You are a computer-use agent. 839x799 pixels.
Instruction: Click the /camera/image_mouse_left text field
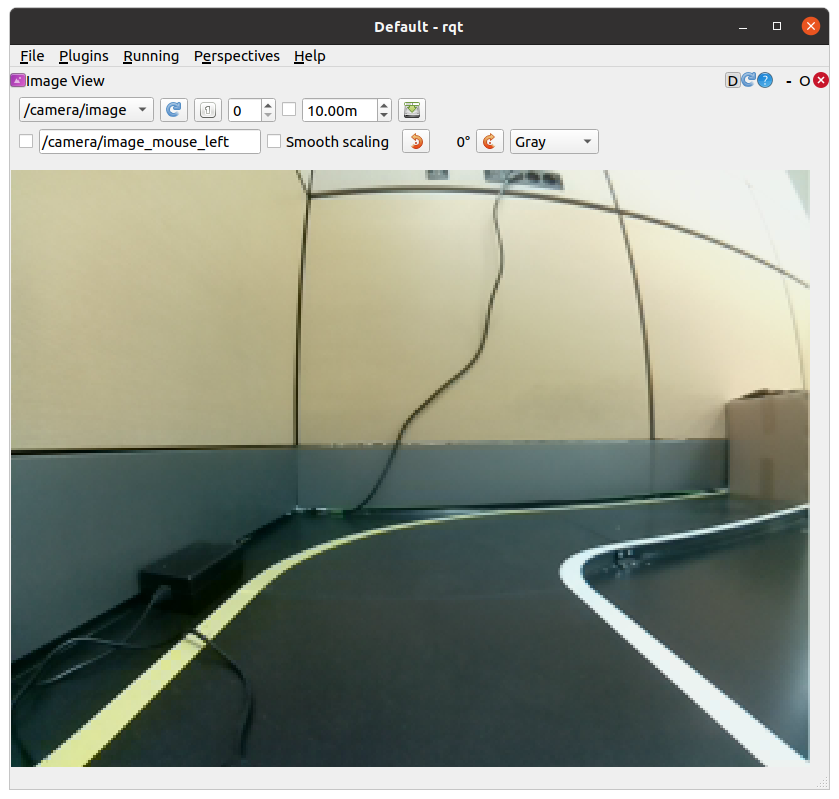[149, 142]
